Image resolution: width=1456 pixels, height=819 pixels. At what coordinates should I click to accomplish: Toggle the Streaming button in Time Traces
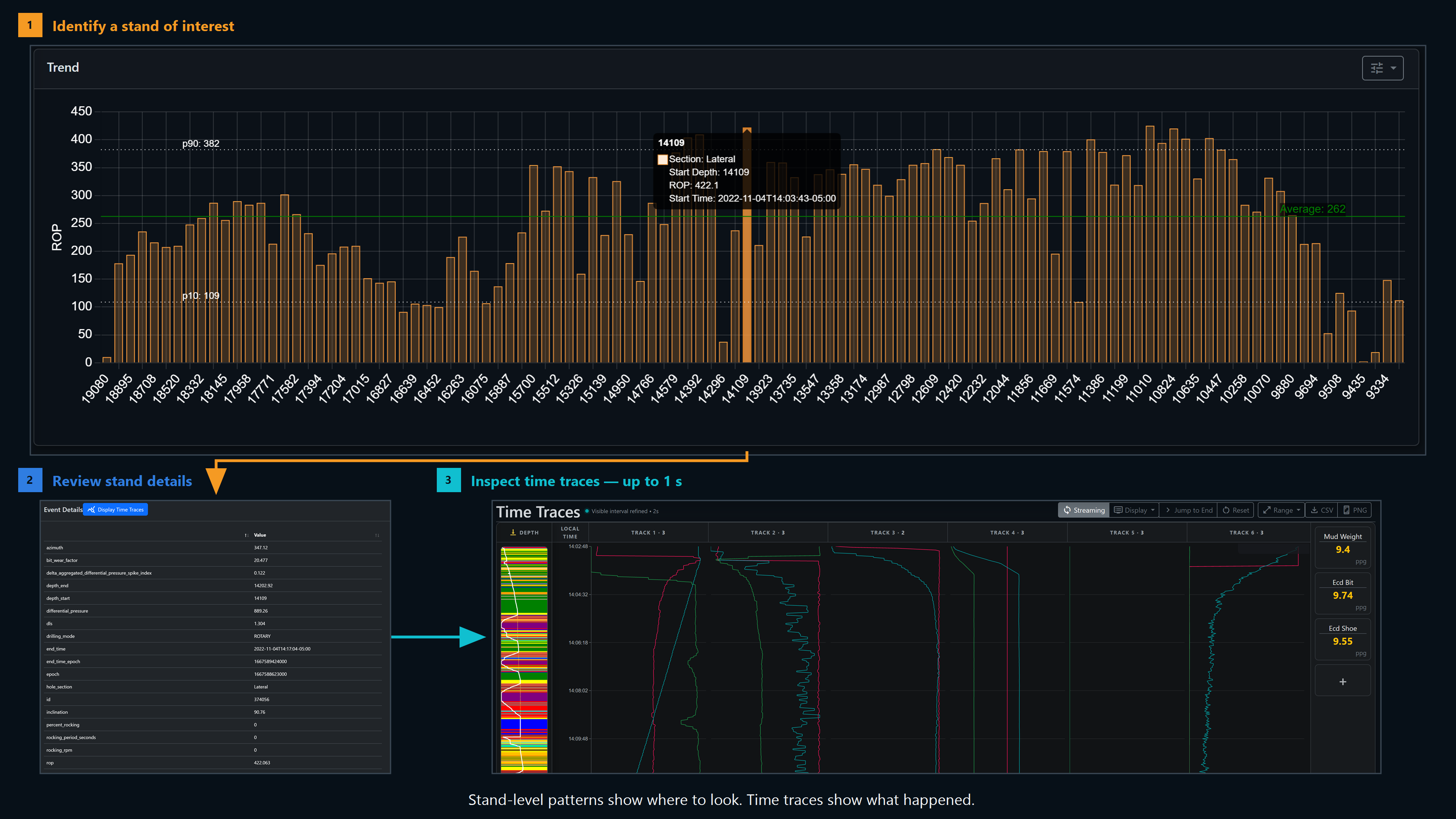tap(1084, 510)
